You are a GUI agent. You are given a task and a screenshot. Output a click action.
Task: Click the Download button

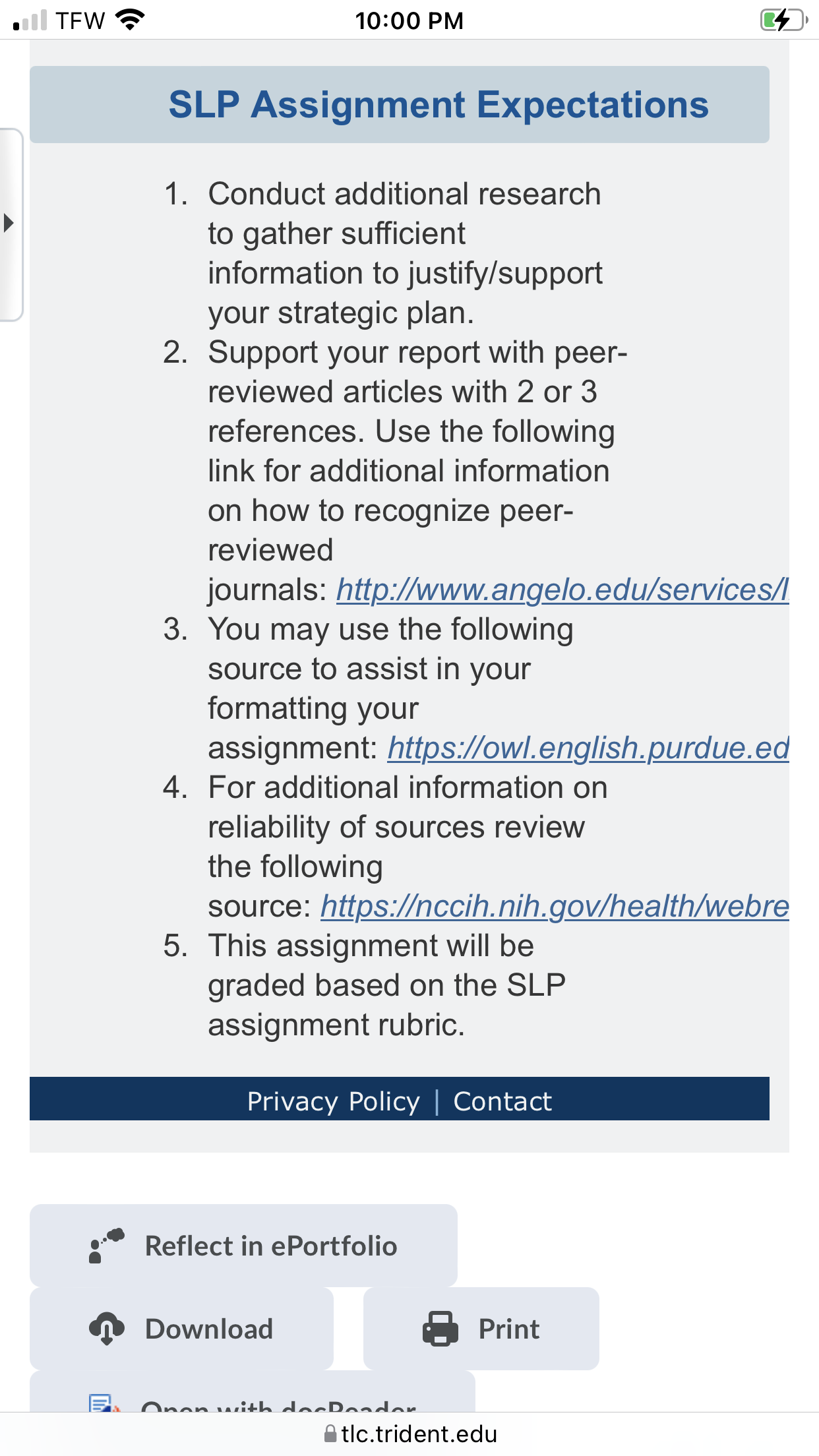click(x=181, y=1329)
